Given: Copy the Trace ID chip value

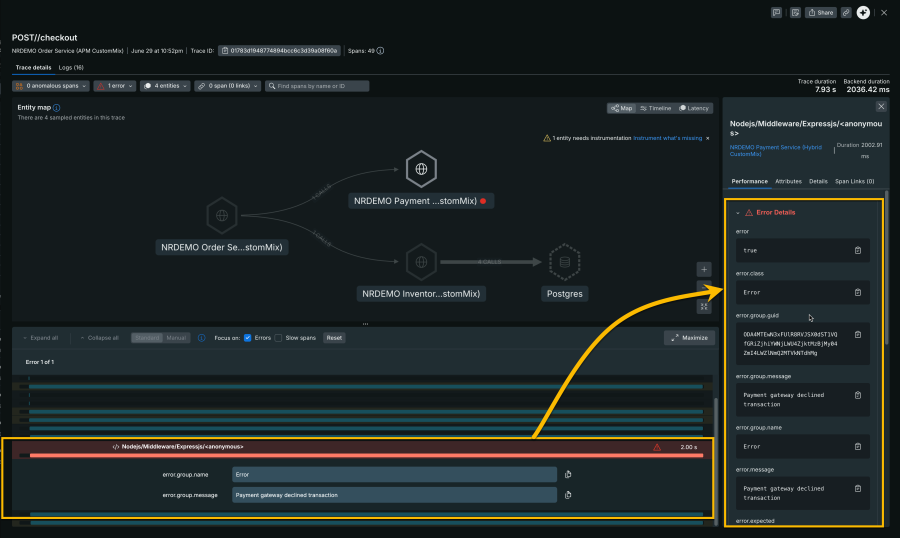Looking at the screenshot, I should pos(279,51).
